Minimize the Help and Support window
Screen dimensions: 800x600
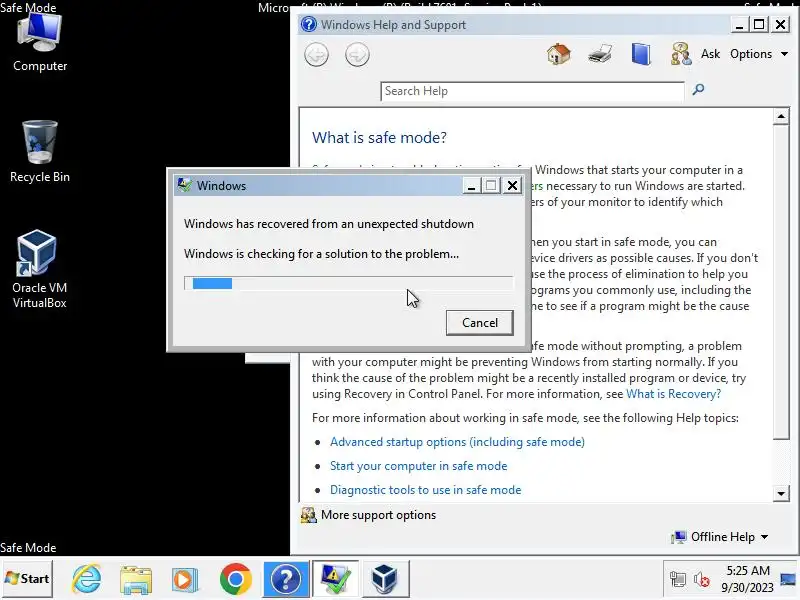pos(739,24)
